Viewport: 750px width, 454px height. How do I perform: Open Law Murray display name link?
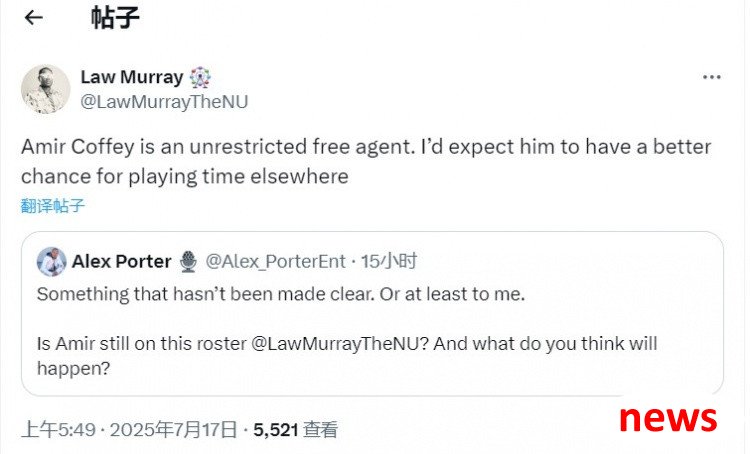pyautogui.click(x=131, y=77)
